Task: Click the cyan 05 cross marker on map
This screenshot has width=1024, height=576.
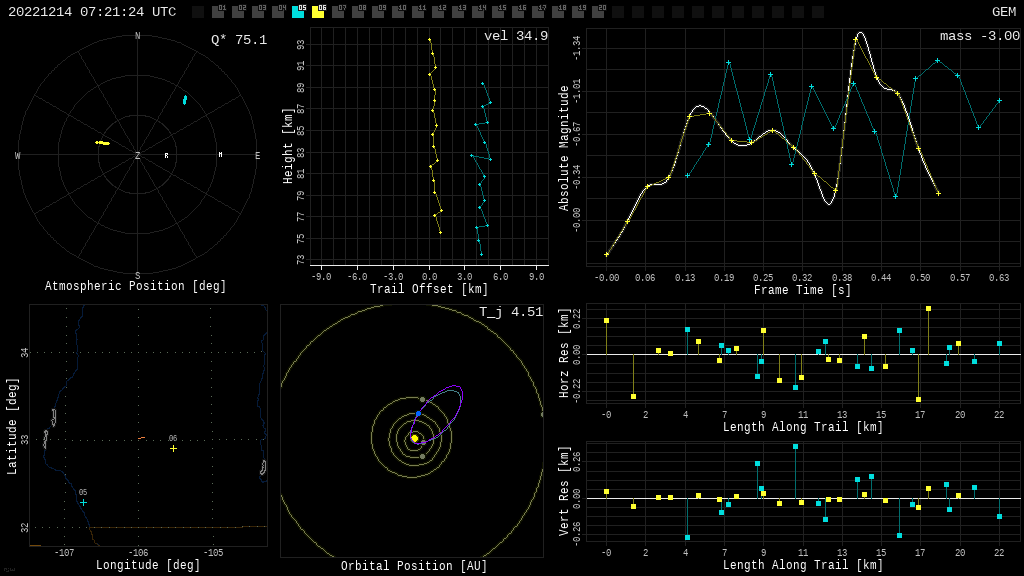Action: point(83,502)
